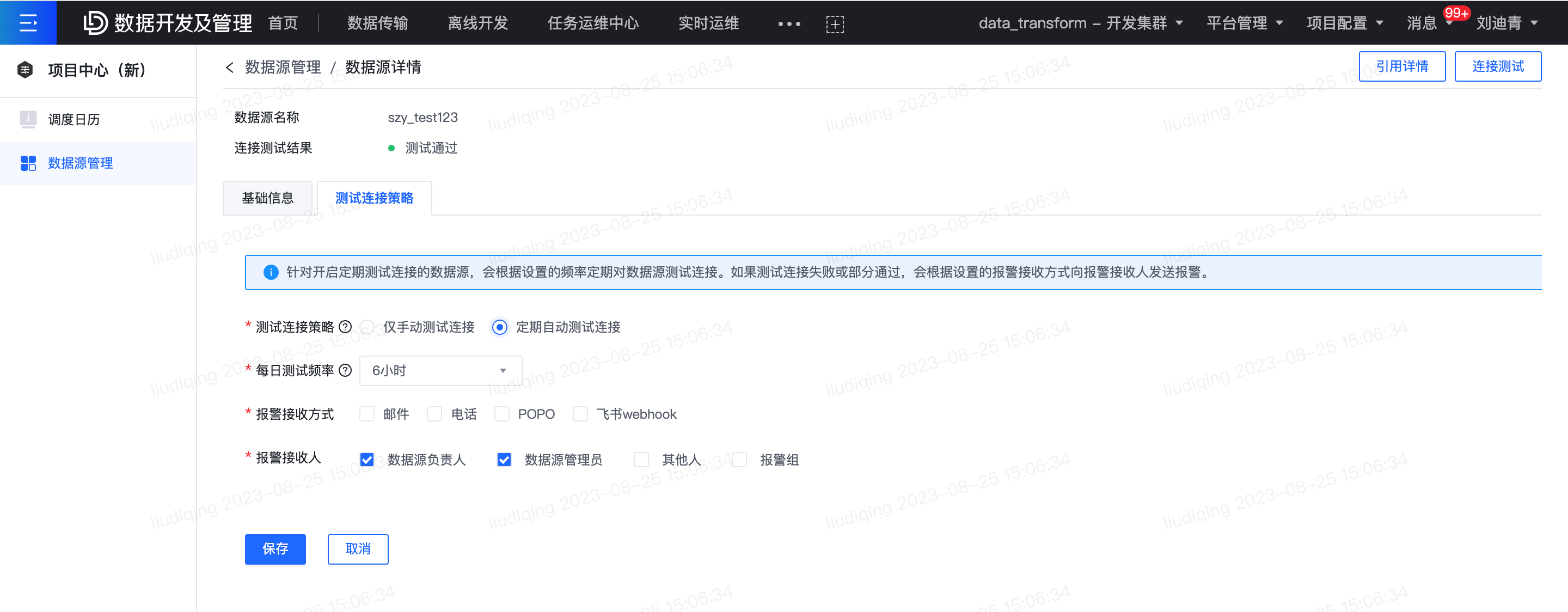Screen dimensions: 1568x612
Task: Click the 引用详情 button
Action: 1402,66
